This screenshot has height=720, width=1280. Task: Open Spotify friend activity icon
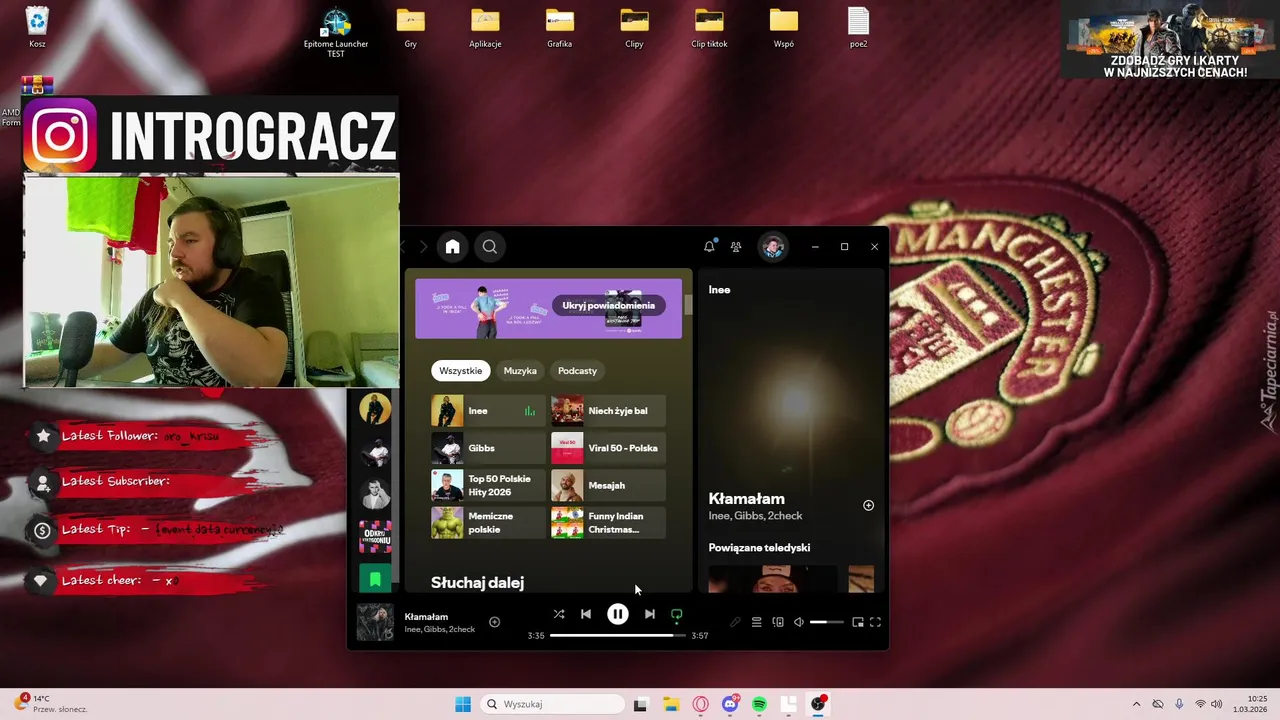tap(736, 247)
